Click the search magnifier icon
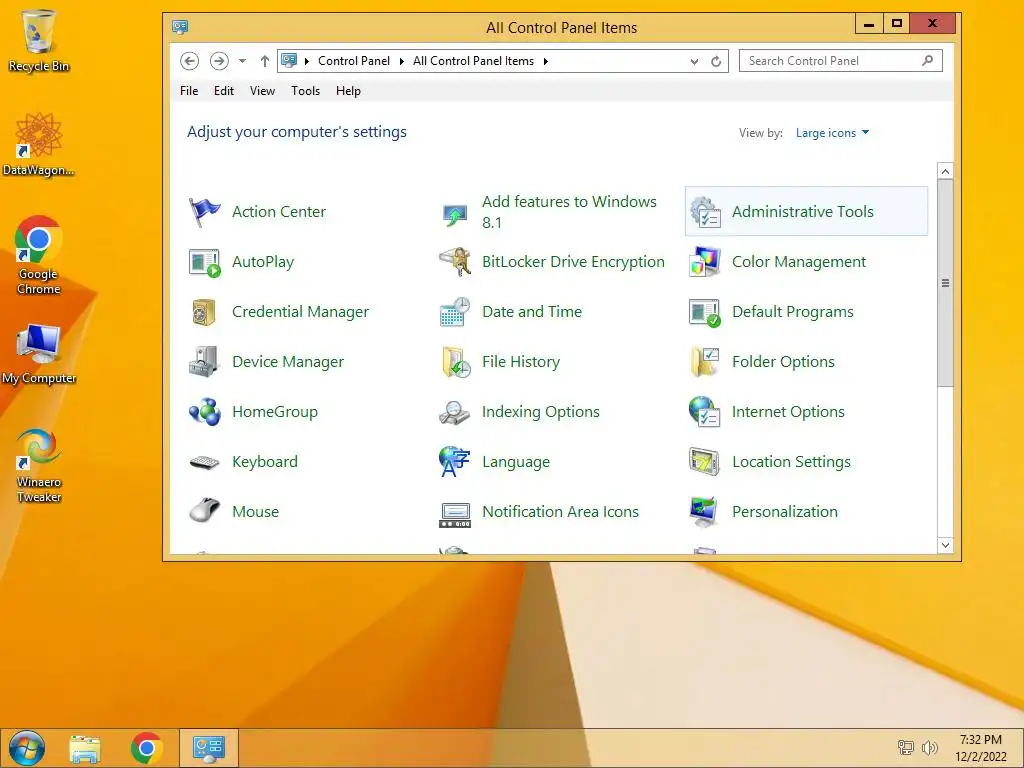Viewport: 1024px width, 768px height. tap(927, 61)
